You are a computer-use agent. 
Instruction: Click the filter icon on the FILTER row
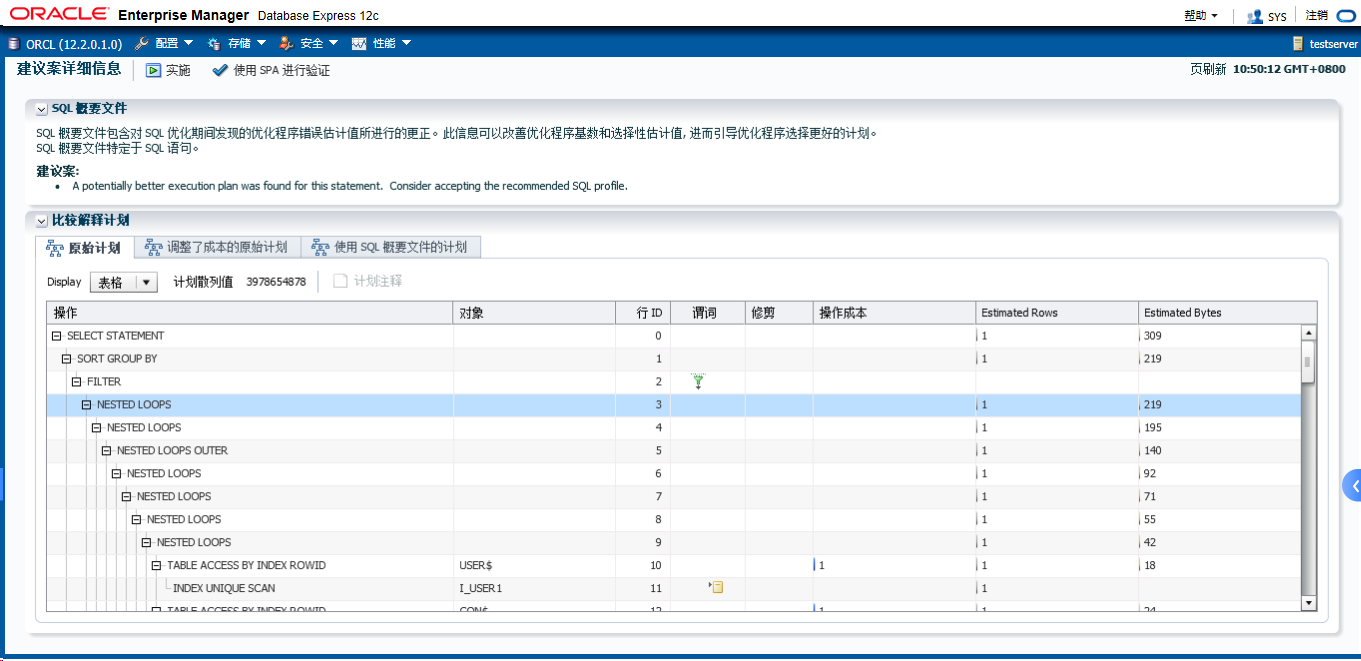tap(698, 381)
